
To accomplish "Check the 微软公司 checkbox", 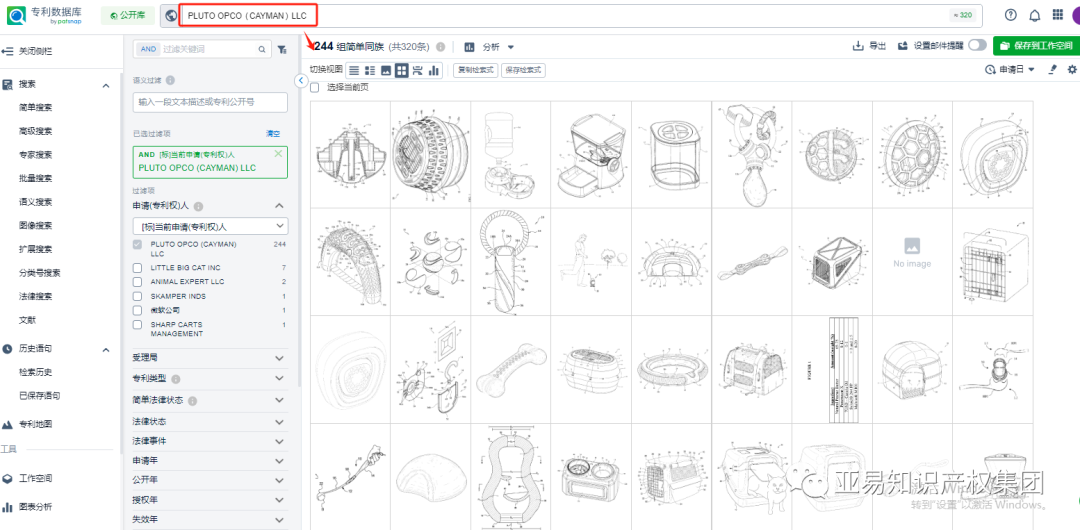I will pos(138,310).
